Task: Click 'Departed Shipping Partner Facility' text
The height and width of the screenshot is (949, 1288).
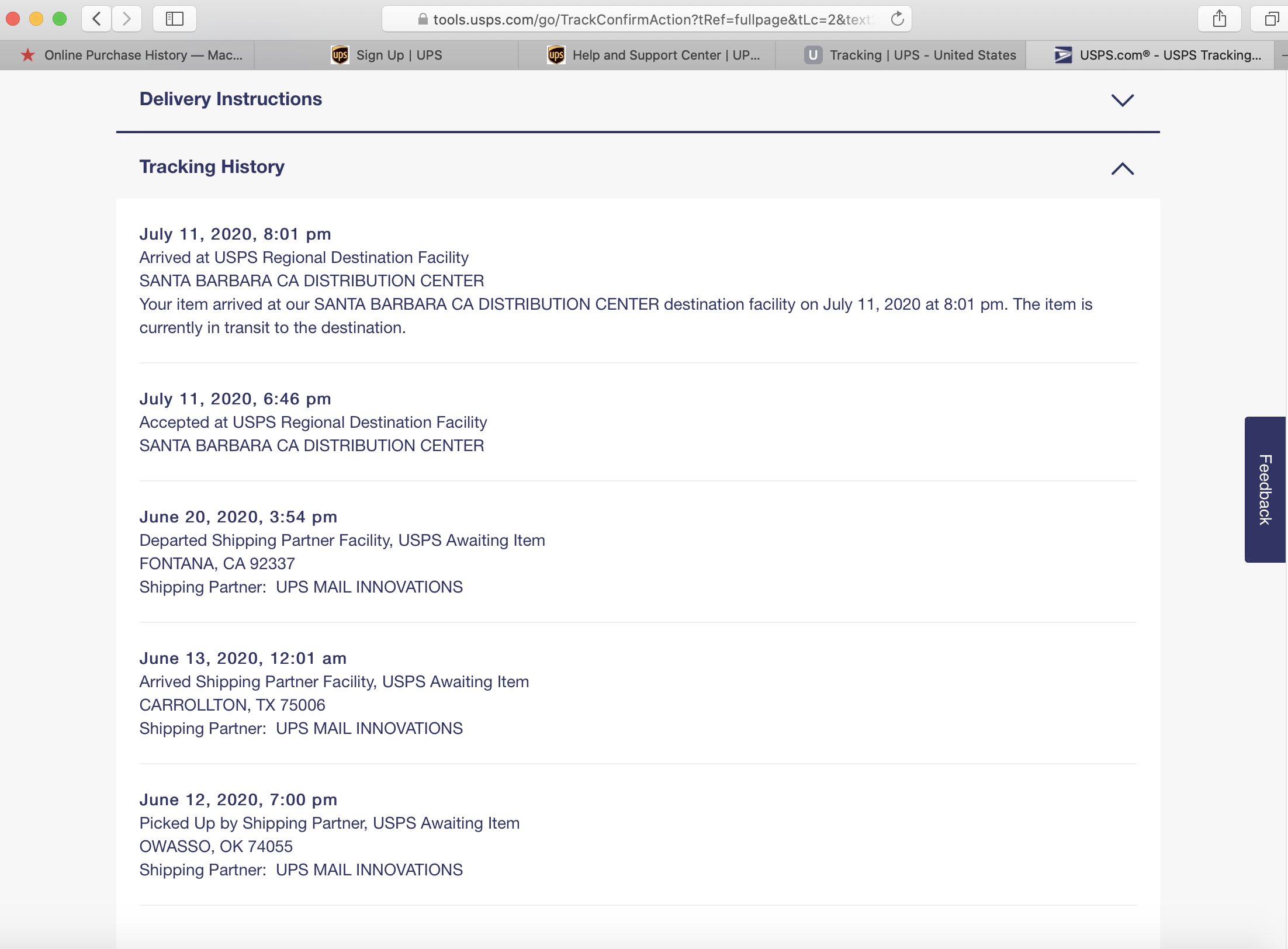Action: pos(265,540)
